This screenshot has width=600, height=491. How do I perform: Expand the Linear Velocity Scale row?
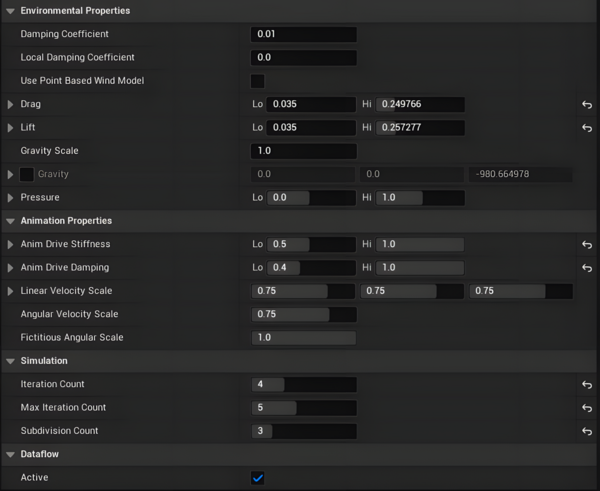tap(11, 291)
